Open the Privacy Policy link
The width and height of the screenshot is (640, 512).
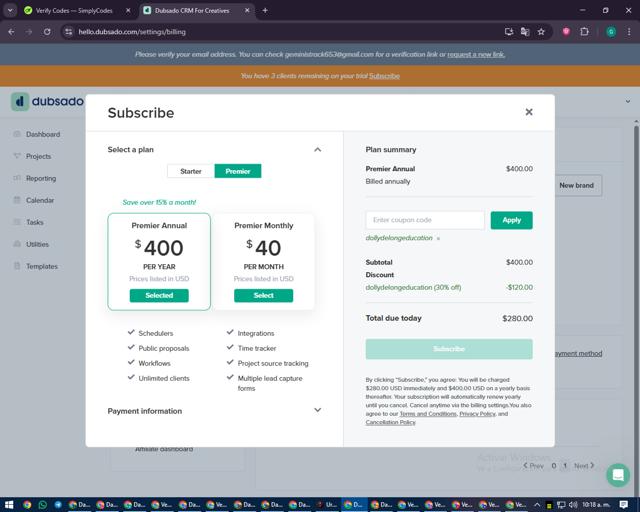(477, 414)
